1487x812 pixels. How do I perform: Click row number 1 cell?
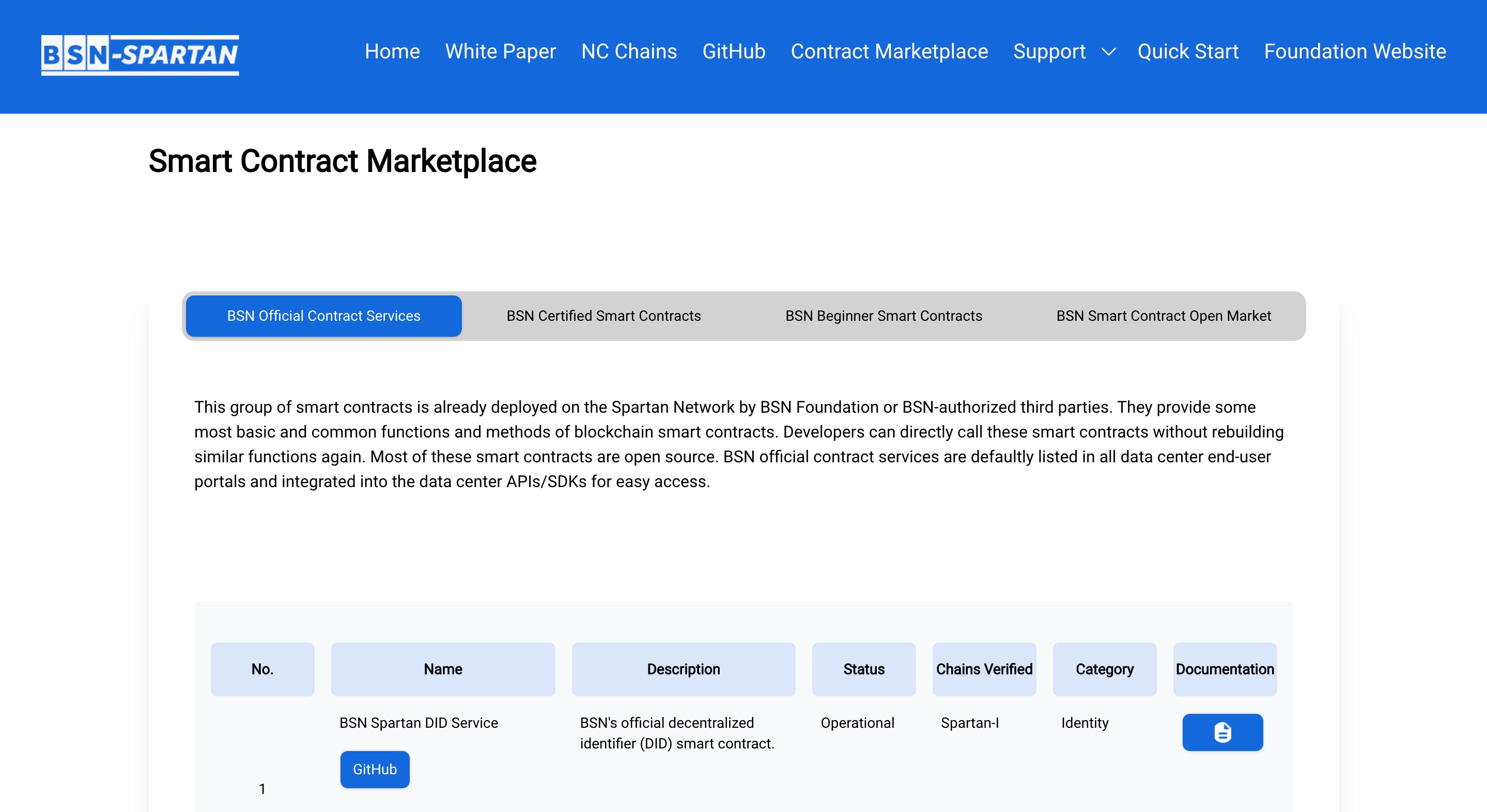click(x=262, y=788)
